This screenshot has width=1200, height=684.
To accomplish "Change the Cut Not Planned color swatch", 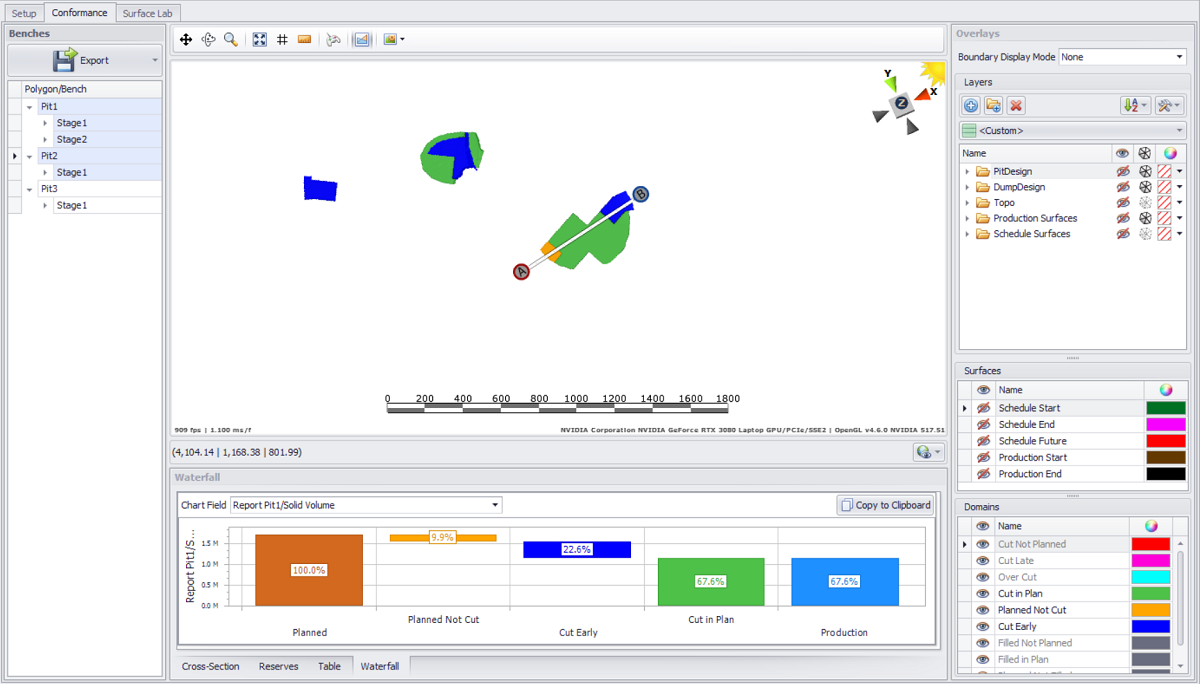I will tap(1151, 544).
